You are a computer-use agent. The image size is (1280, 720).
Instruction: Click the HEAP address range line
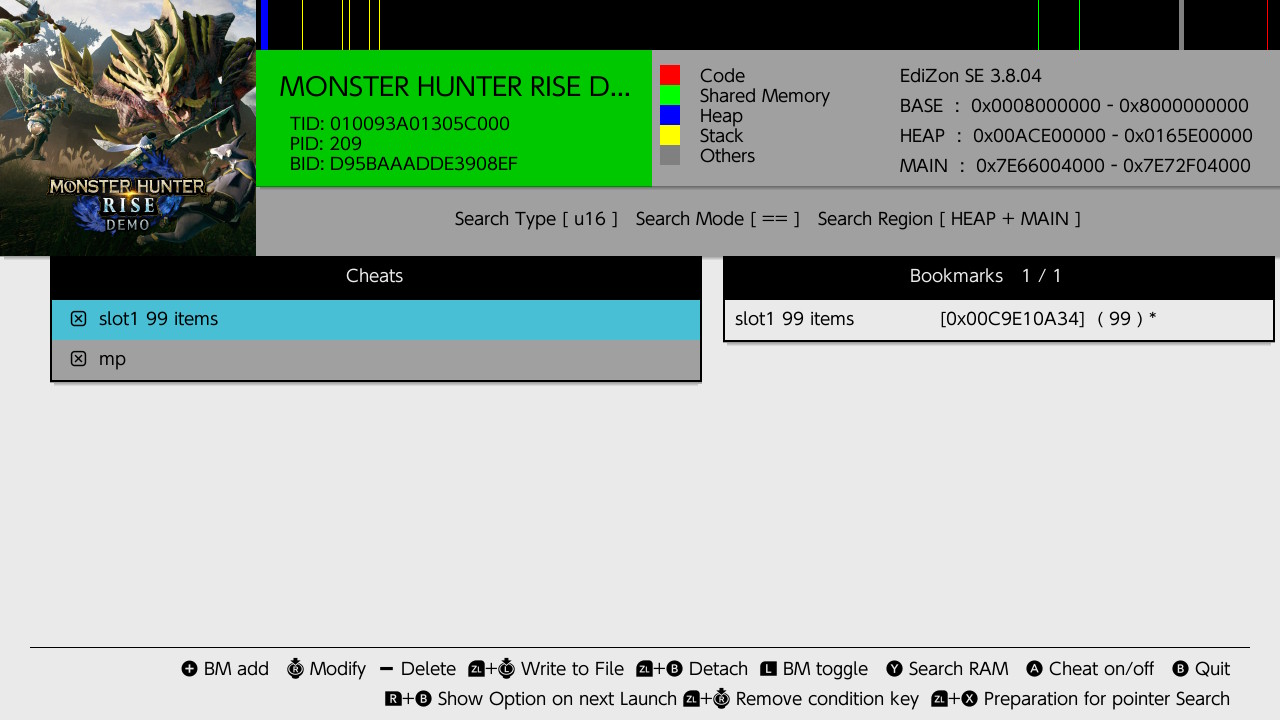[1076, 136]
